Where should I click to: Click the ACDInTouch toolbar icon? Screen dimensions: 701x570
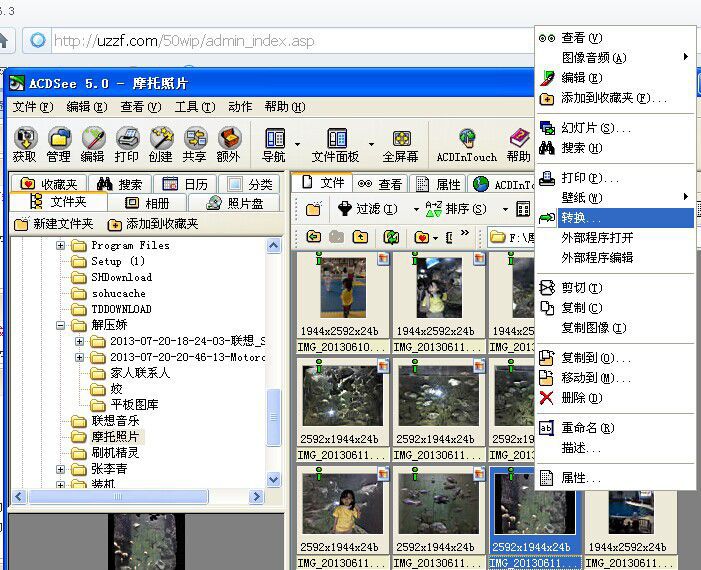click(467, 144)
